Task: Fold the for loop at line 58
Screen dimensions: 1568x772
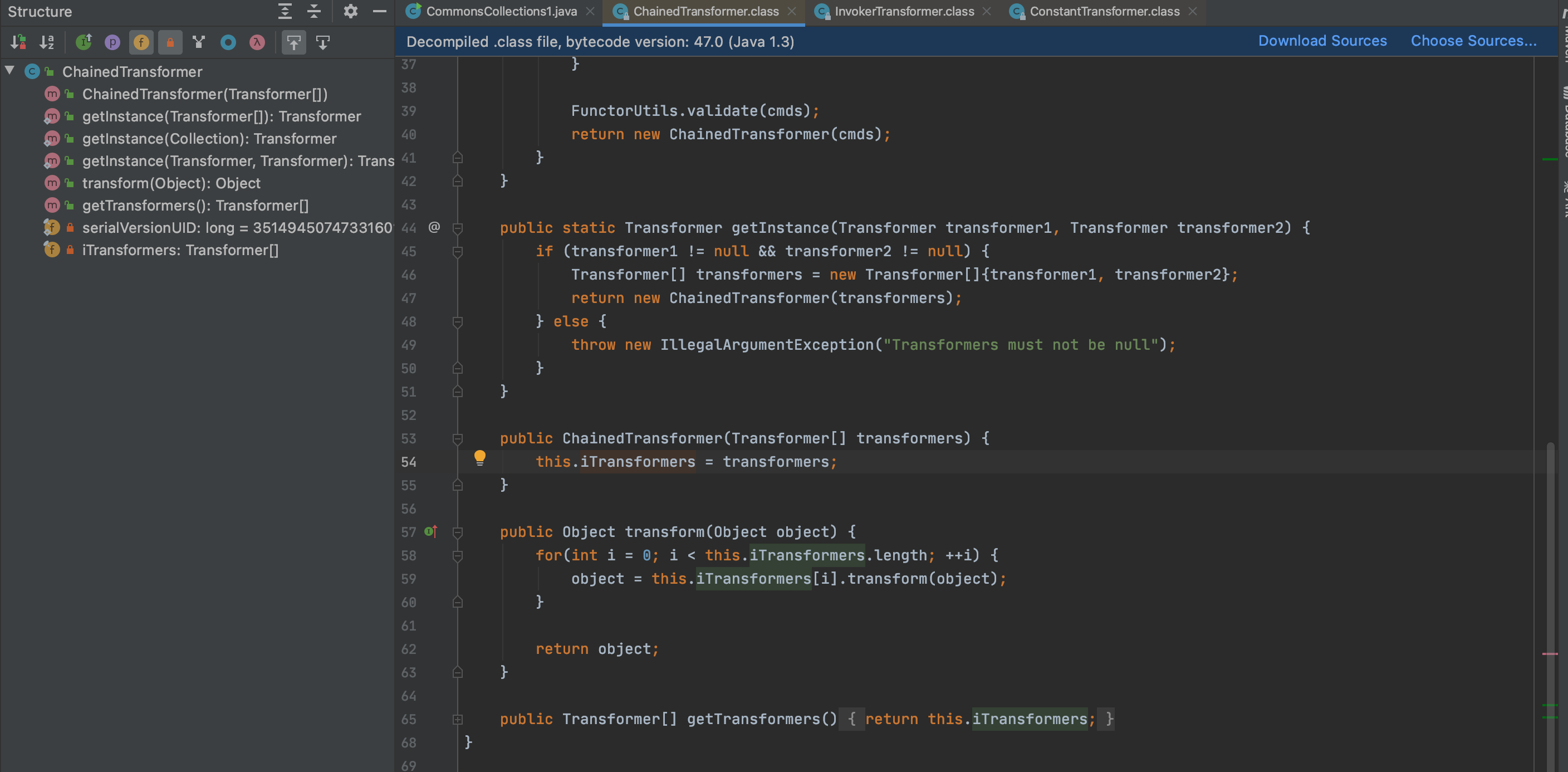Action: tap(458, 555)
